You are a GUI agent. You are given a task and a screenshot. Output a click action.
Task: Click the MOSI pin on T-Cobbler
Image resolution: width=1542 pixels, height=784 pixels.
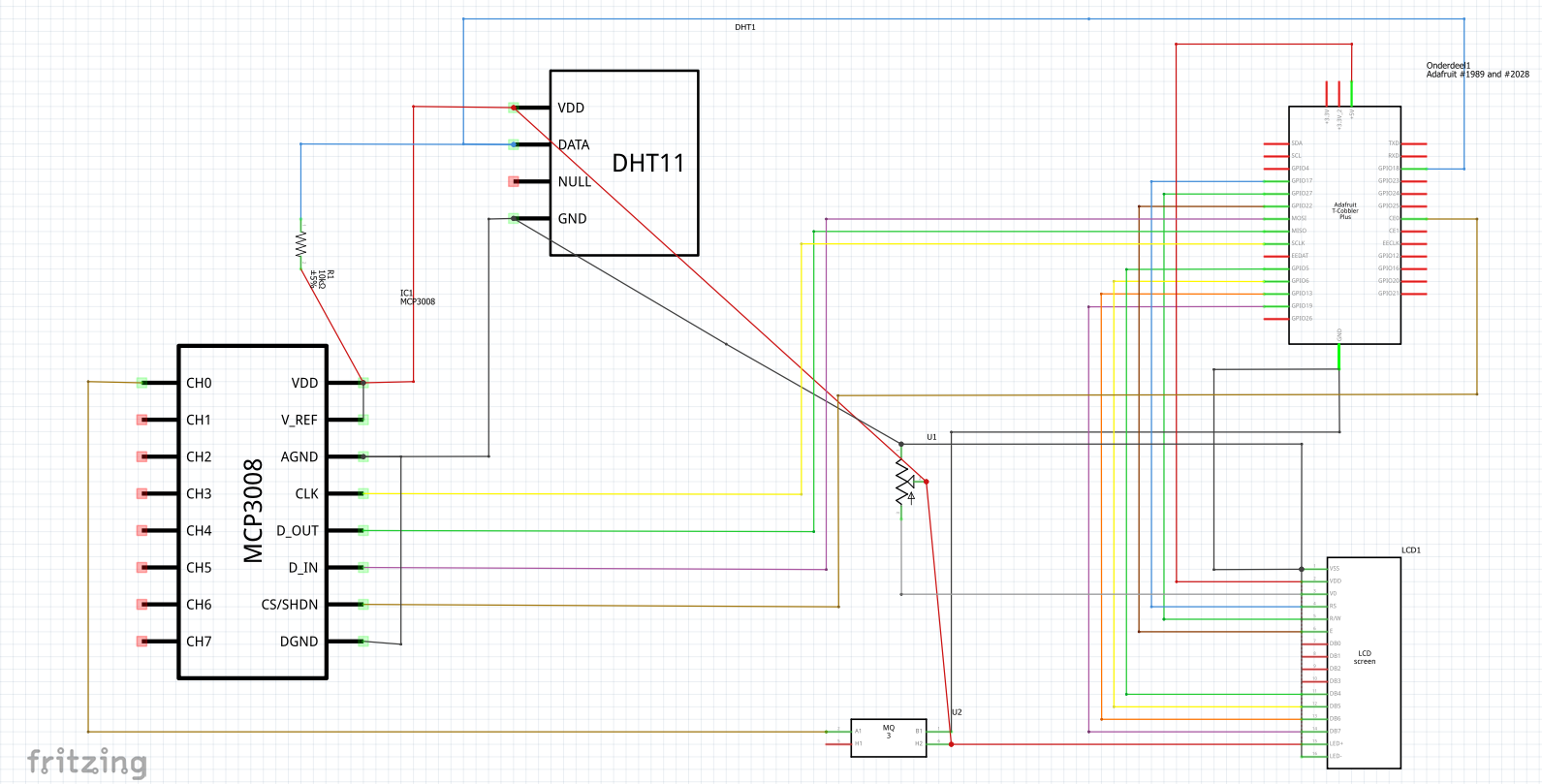(x=1299, y=219)
